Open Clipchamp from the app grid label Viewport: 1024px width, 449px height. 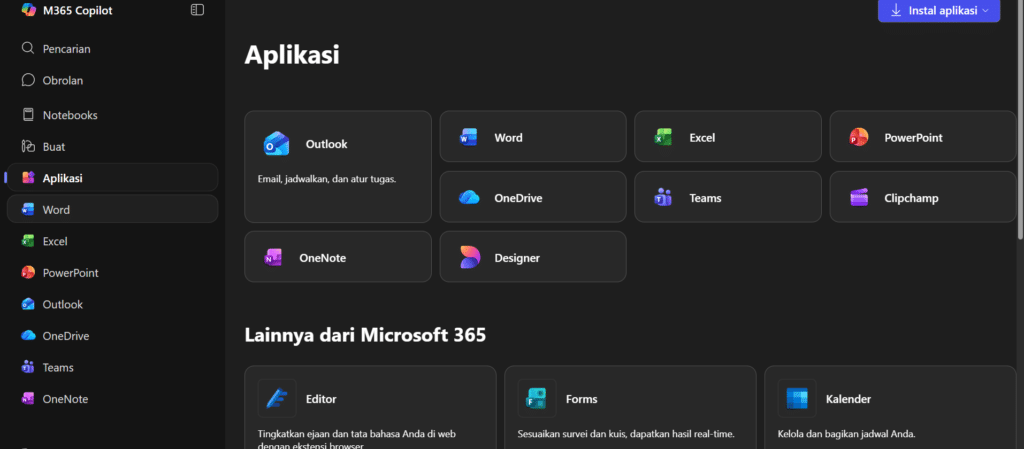[911, 198]
